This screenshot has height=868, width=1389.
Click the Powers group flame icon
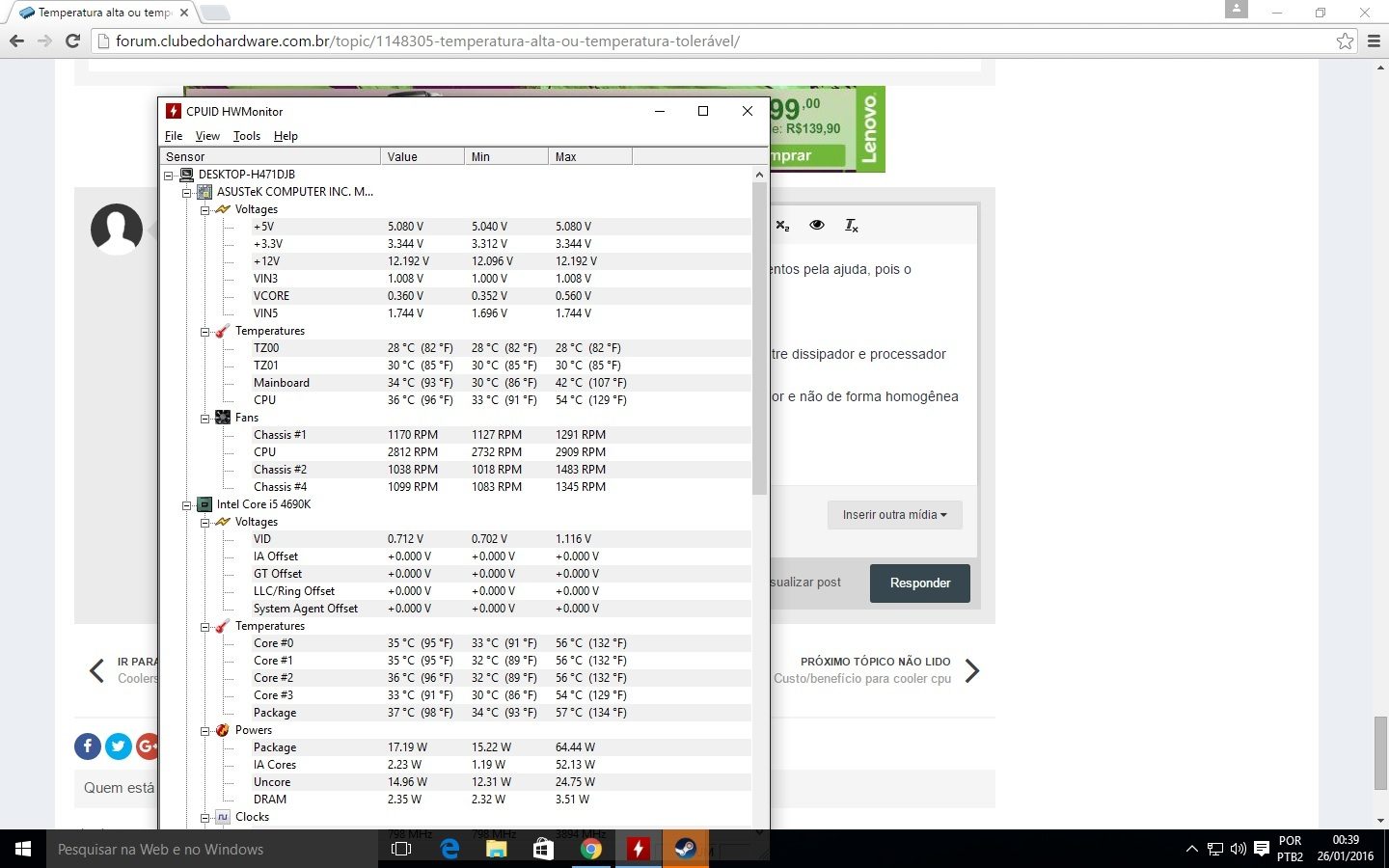click(223, 730)
